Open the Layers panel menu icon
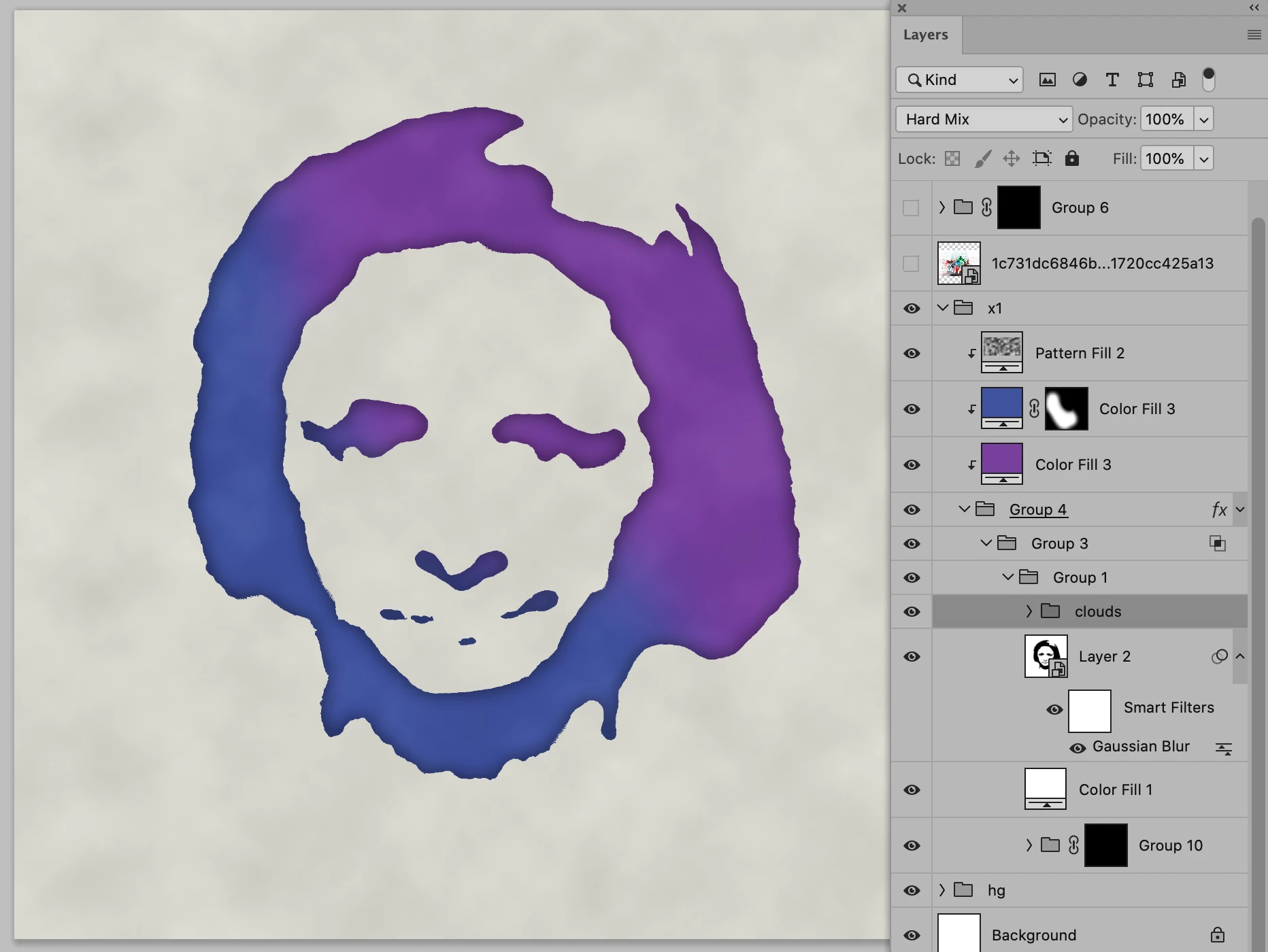 click(x=1254, y=35)
